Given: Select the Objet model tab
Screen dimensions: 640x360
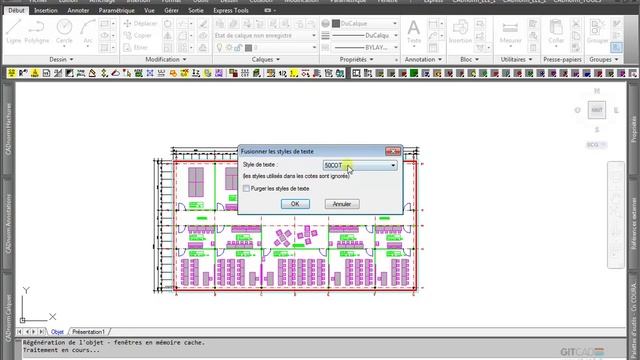Looking at the screenshot, I should pyautogui.click(x=57, y=332).
